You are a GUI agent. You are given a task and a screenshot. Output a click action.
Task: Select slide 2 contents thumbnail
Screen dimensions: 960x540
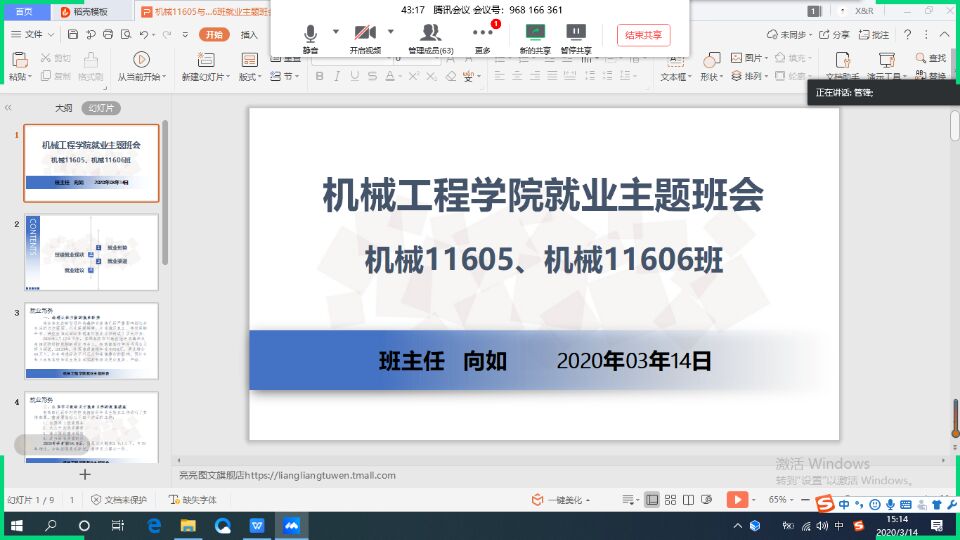click(91, 252)
